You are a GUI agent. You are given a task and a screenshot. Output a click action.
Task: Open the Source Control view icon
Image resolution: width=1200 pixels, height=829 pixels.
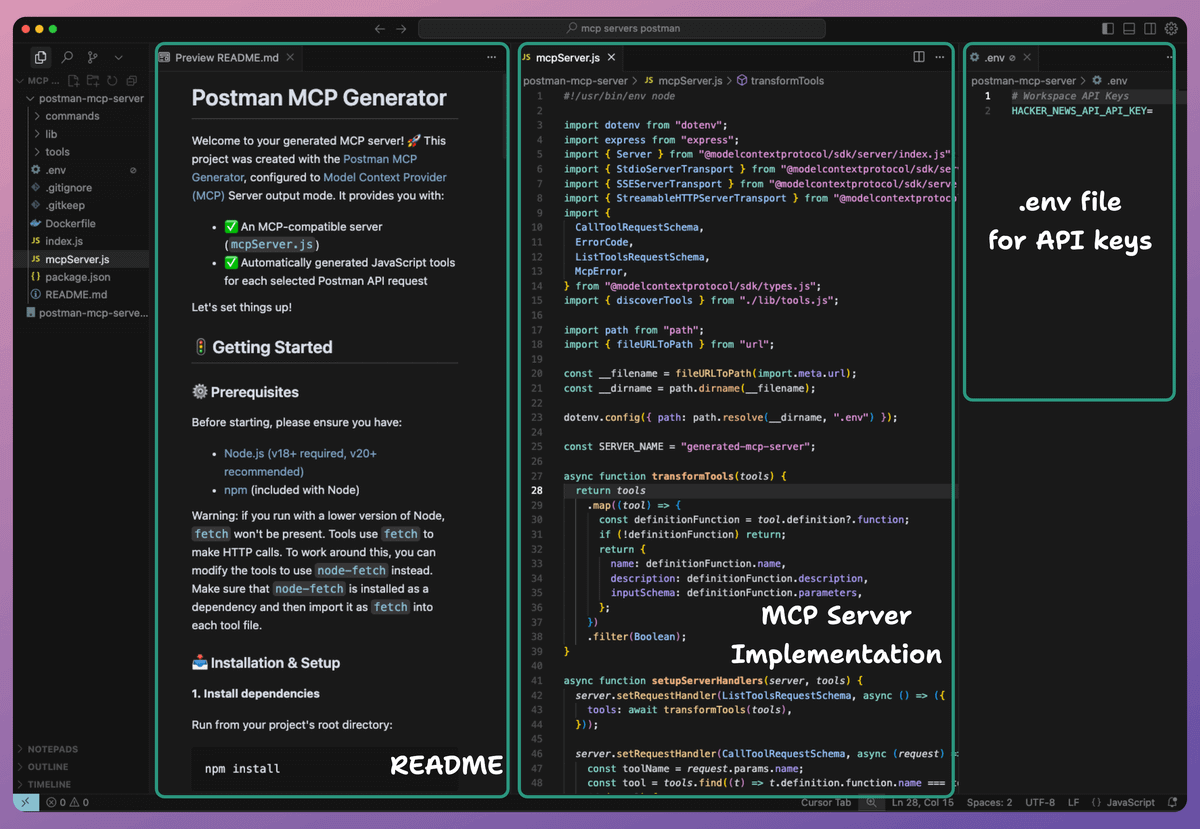pyautogui.click(x=93, y=58)
